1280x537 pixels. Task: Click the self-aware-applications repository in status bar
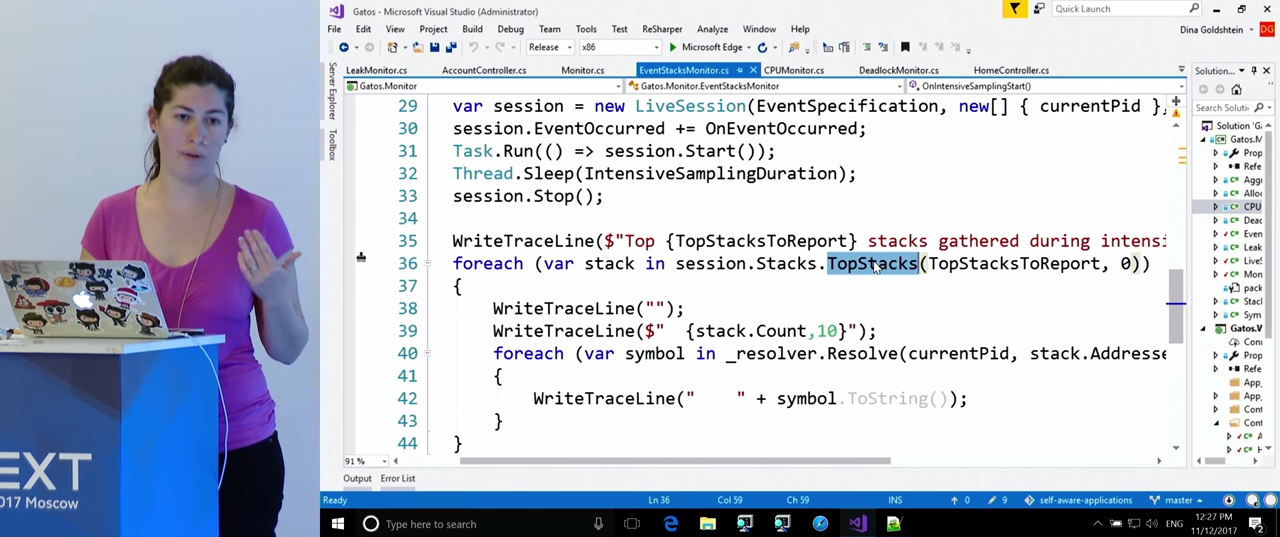tap(1077, 500)
